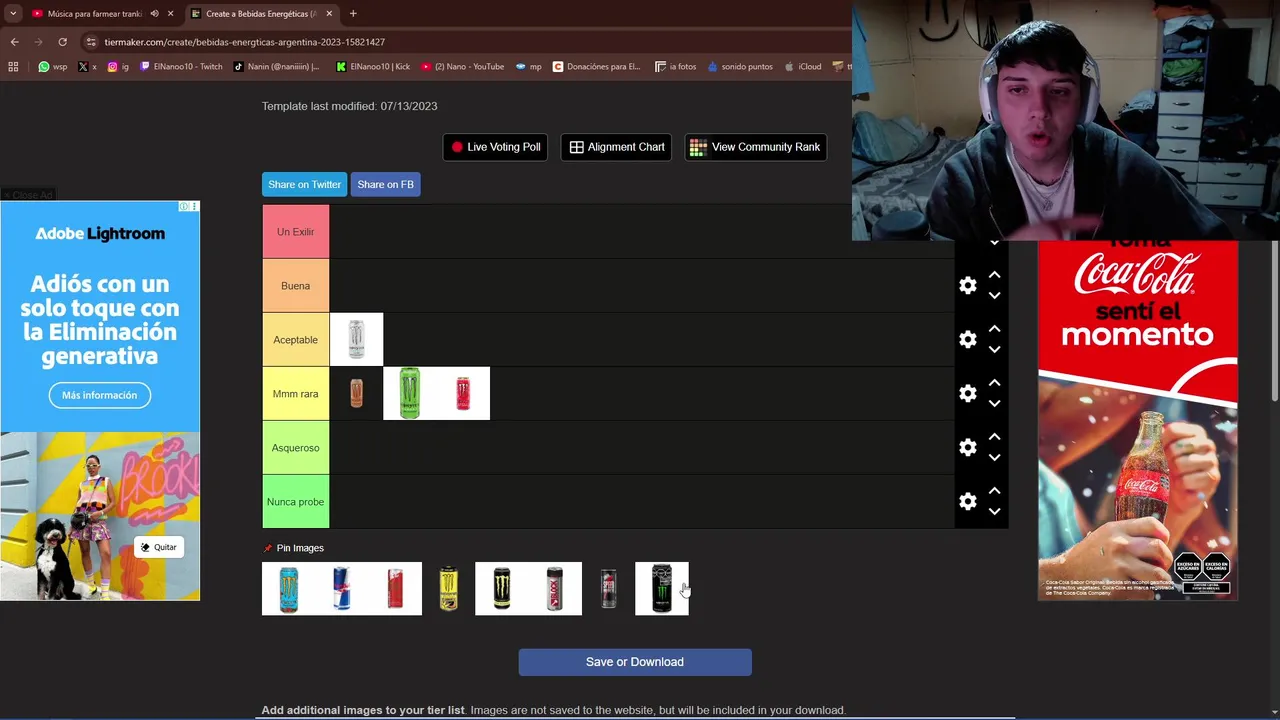The height and width of the screenshot is (720, 1280).
Task: Open settings gear for Asqueroso tier
Action: pos(967,448)
